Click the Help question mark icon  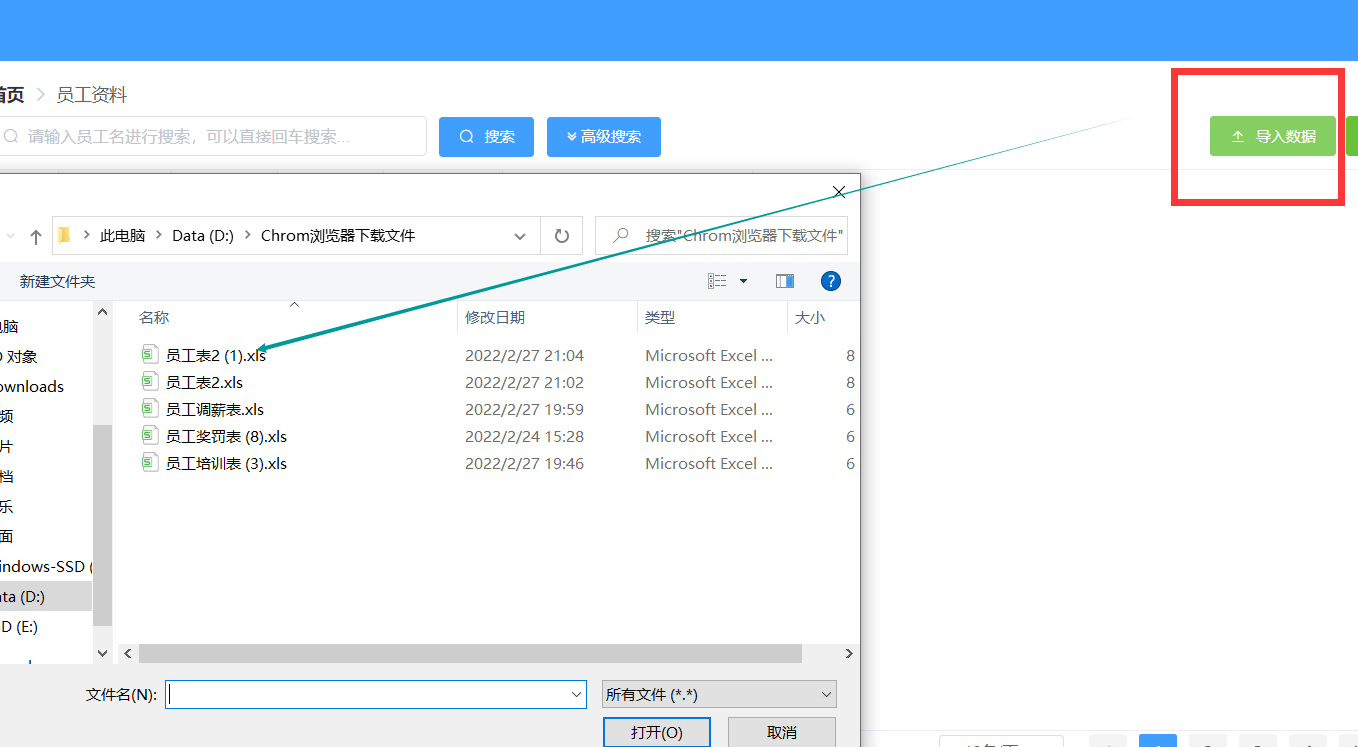click(831, 280)
